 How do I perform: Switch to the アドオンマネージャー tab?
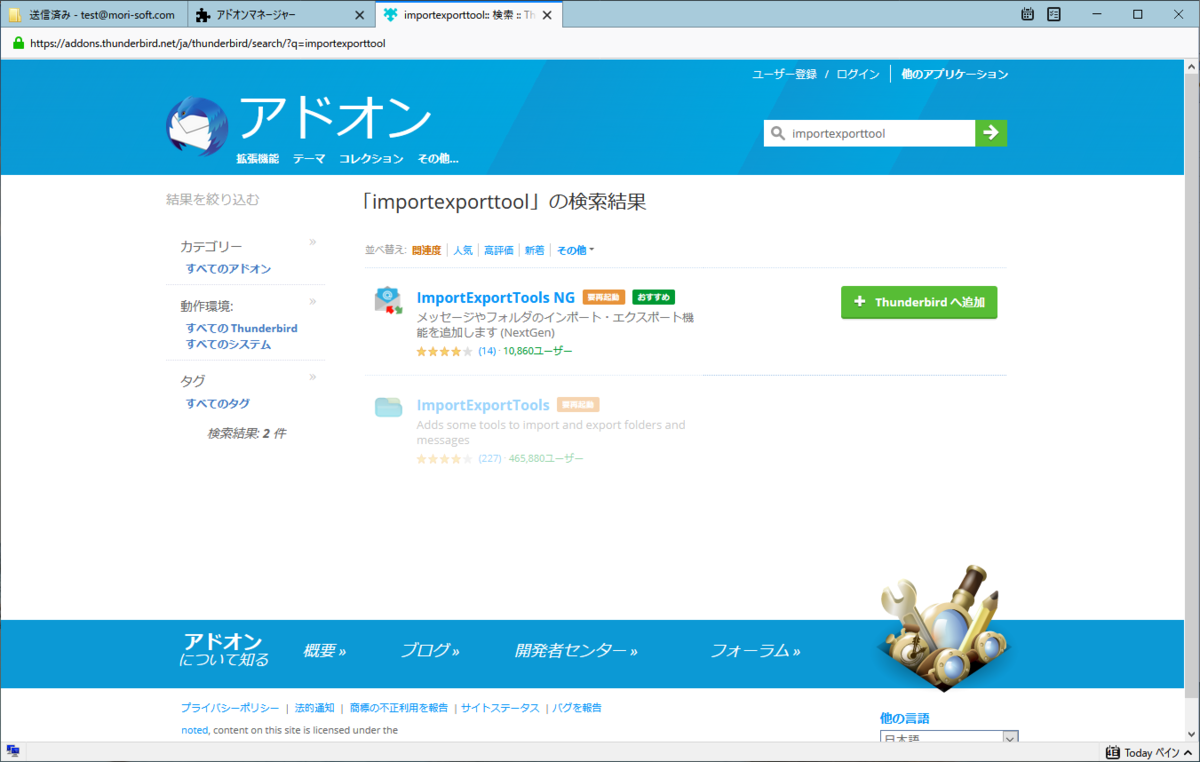tap(280, 15)
